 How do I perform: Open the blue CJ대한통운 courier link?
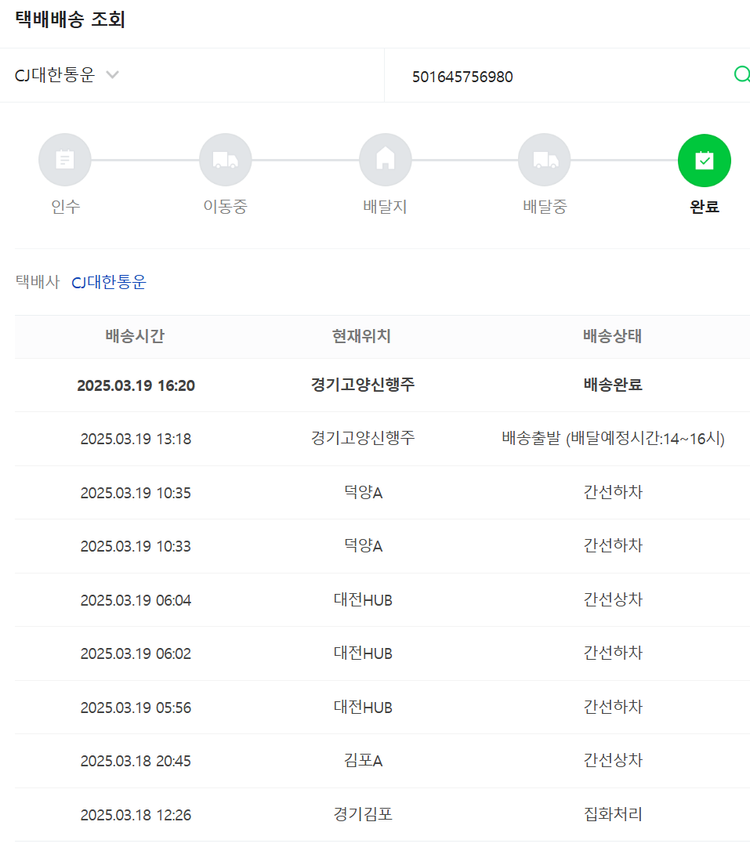[108, 282]
